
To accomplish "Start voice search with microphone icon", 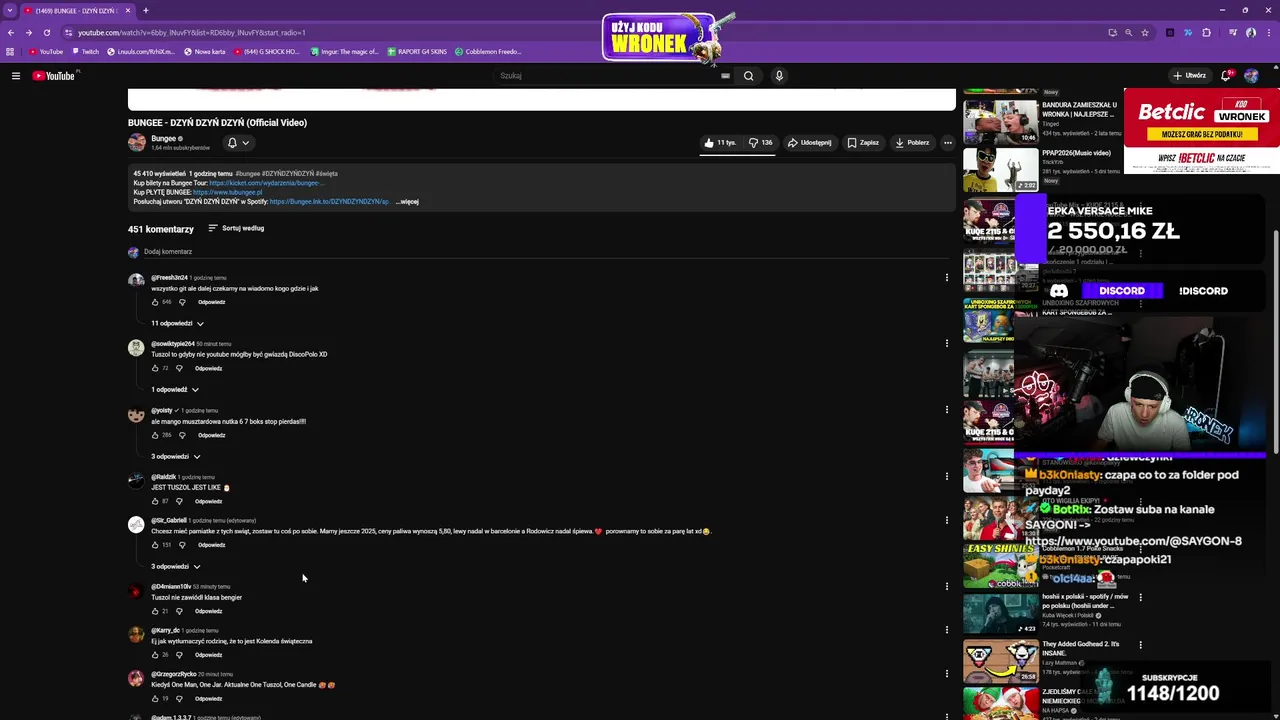I will click(x=779, y=76).
